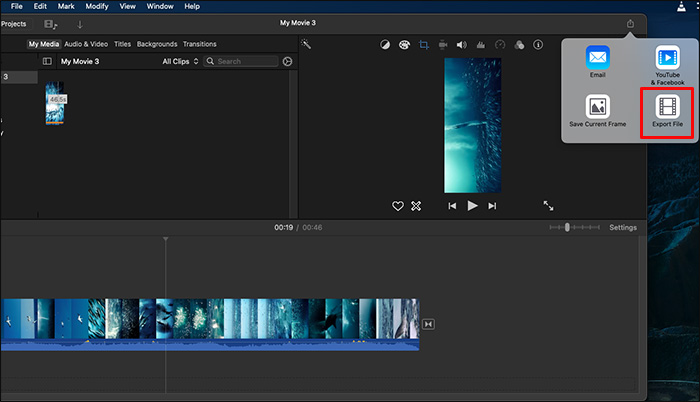
Task: Share the movie via Email
Action: point(598,58)
